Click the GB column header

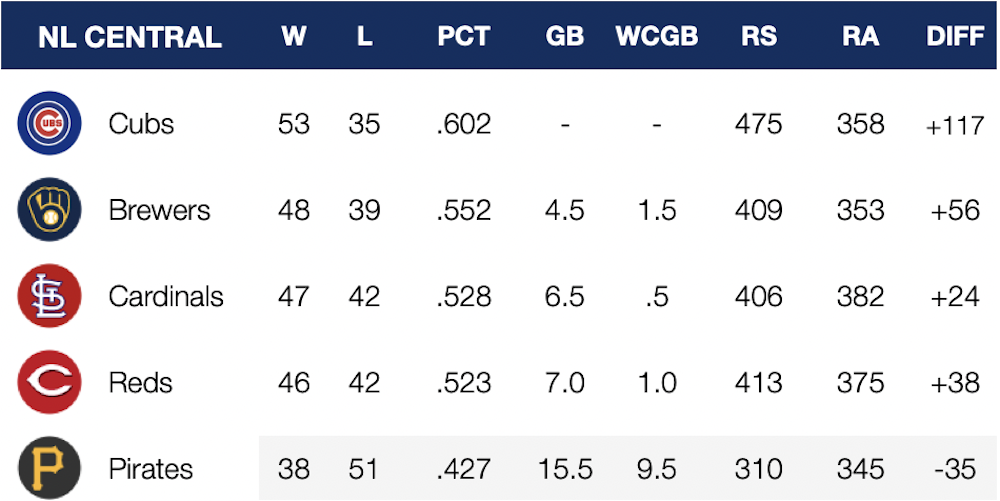(x=564, y=37)
